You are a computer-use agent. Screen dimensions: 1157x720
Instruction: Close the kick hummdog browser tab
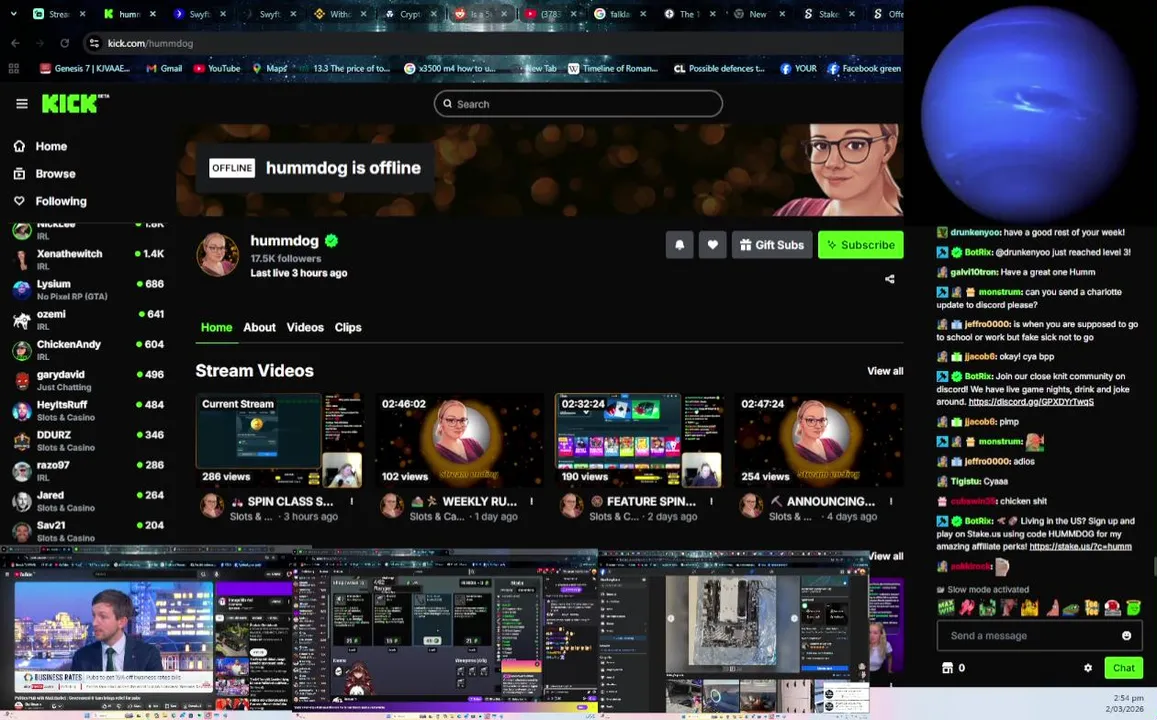pos(153,14)
